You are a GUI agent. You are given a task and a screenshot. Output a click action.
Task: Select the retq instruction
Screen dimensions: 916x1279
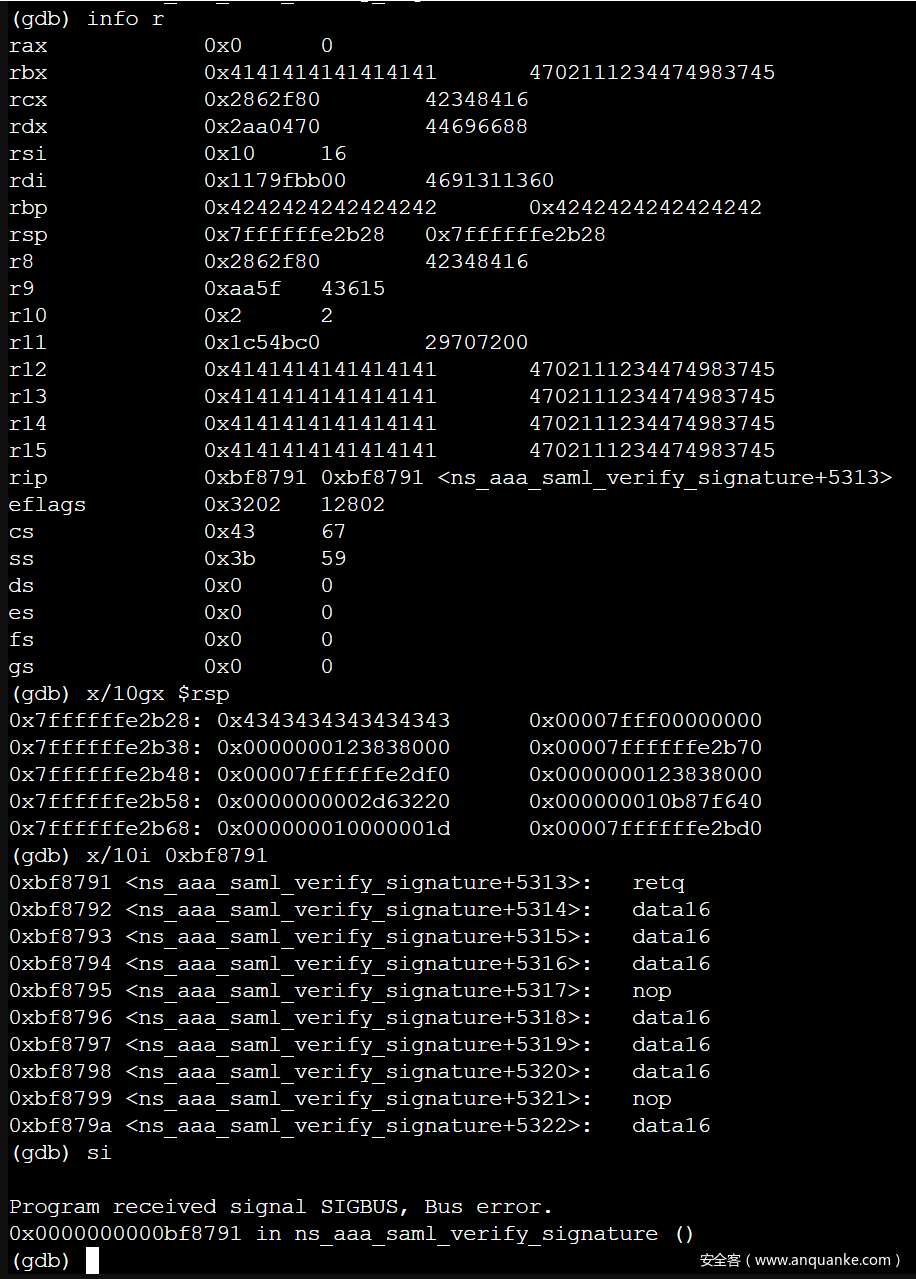[x=658, y=882]
